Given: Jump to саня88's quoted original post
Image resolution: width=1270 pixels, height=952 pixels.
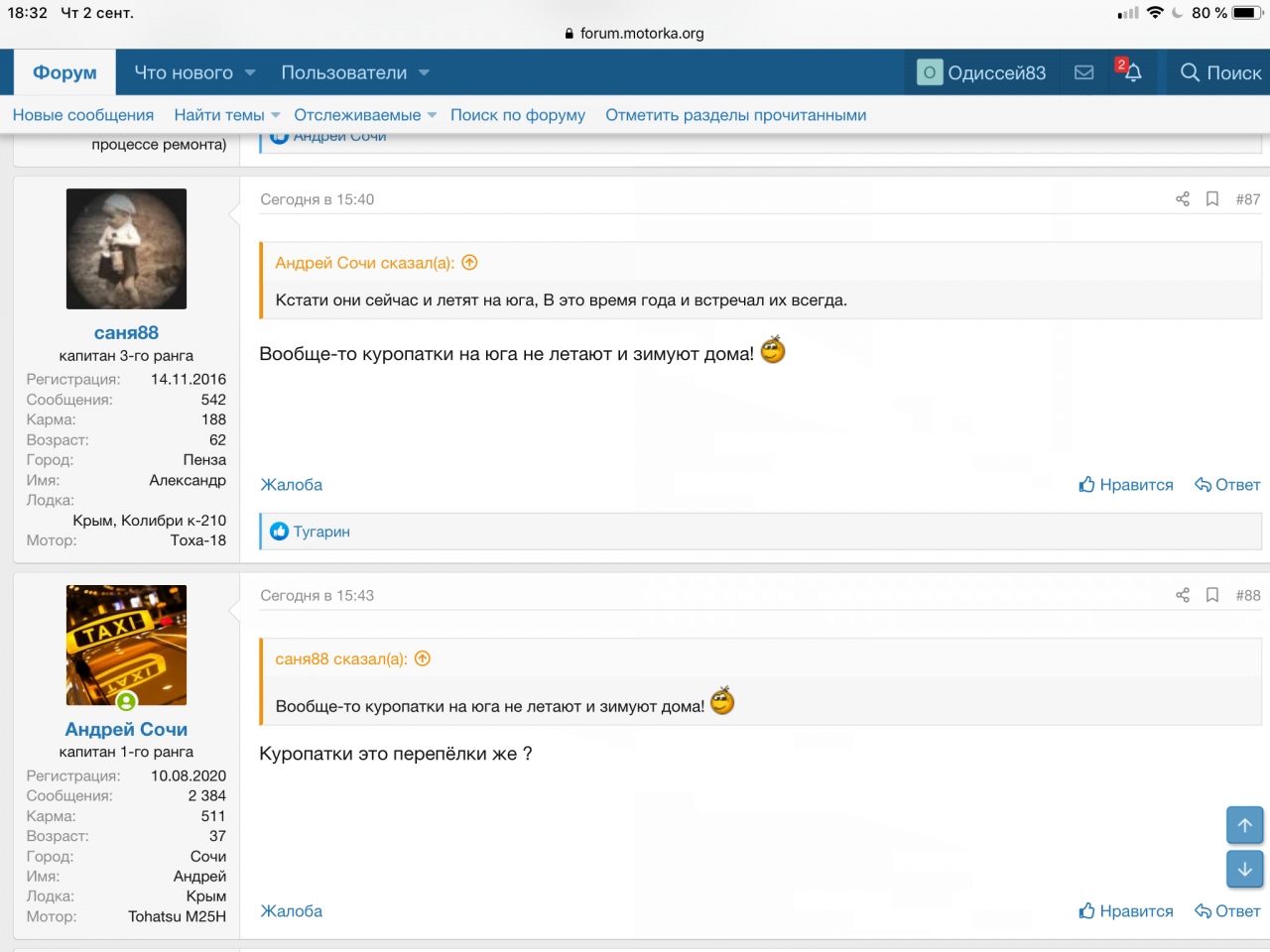Looking at the screenshot, I should pyautogui.click(x=423, y=658).
